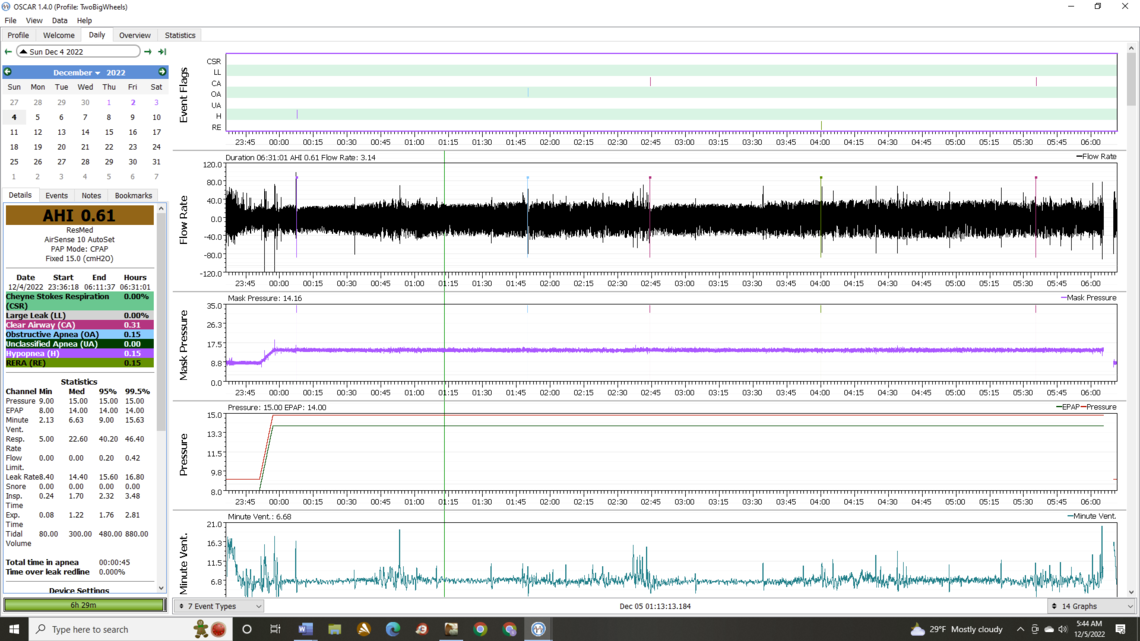Open the Notes tab in the left panel
The image size is (1140, 641).
(x=91, y=195)
